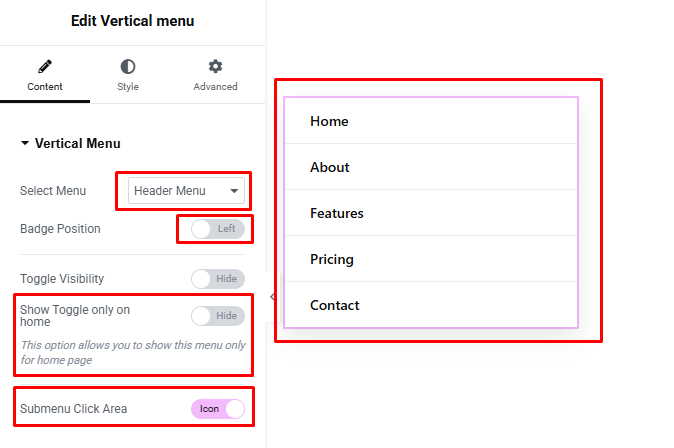Click the pencil icon above Content
This screenshot has height=448, width=674.
coord(45,67)
